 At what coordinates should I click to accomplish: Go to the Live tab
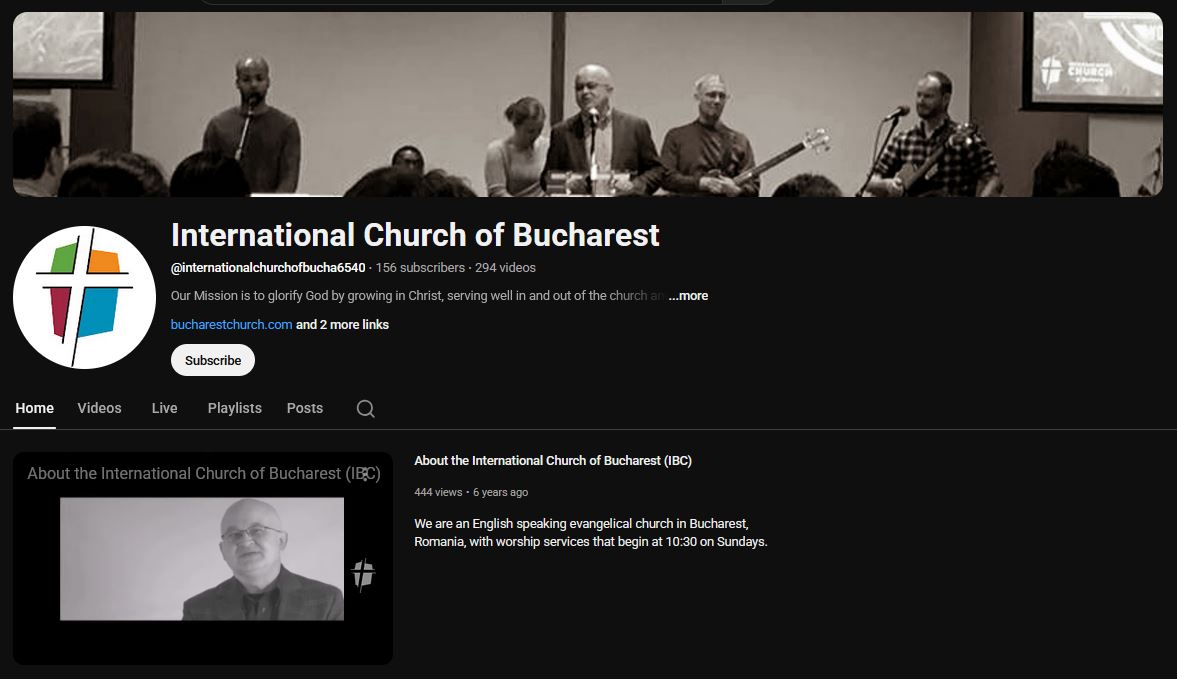pos(164,408)
